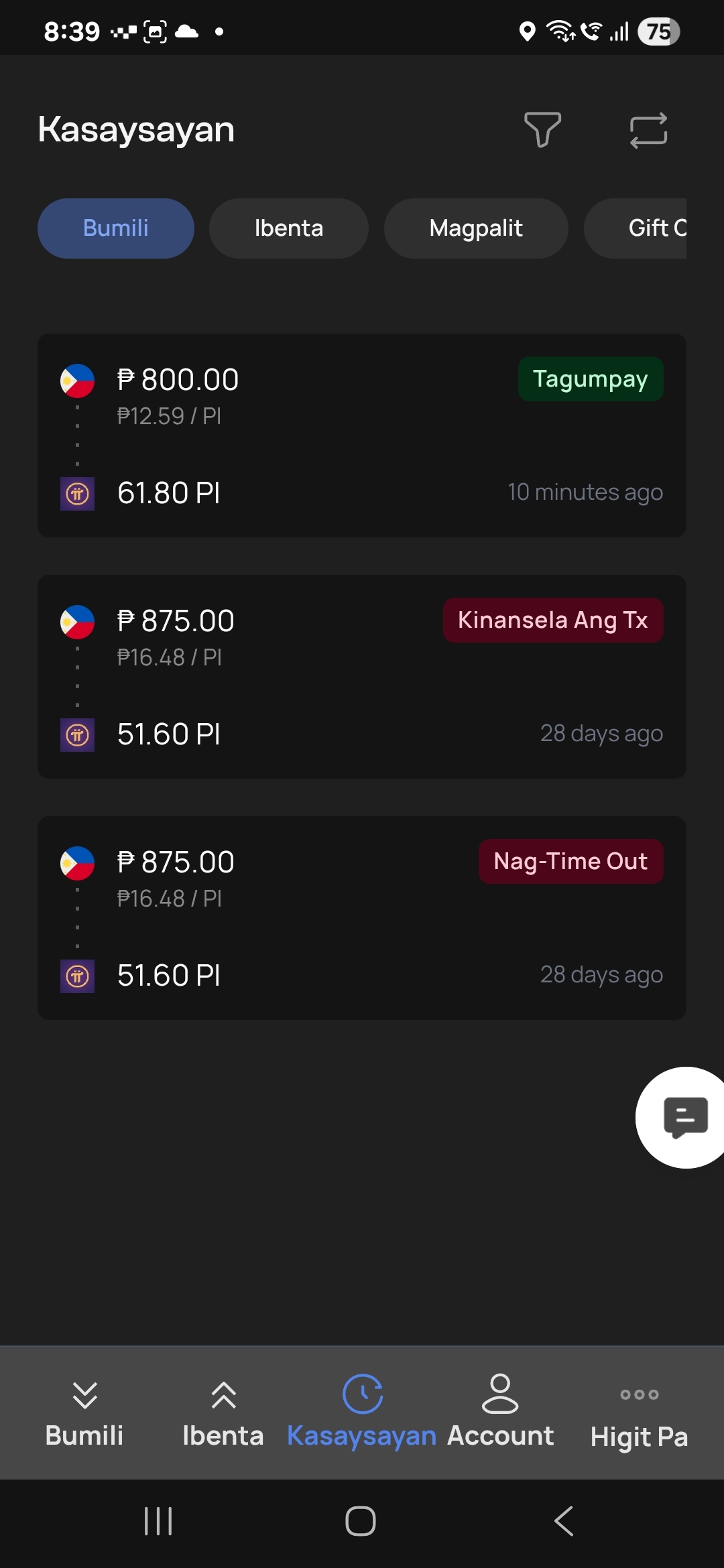Open the ₱800.00 Tagumpay transaction
This screenshot has width=724, height=1568.
362,436
